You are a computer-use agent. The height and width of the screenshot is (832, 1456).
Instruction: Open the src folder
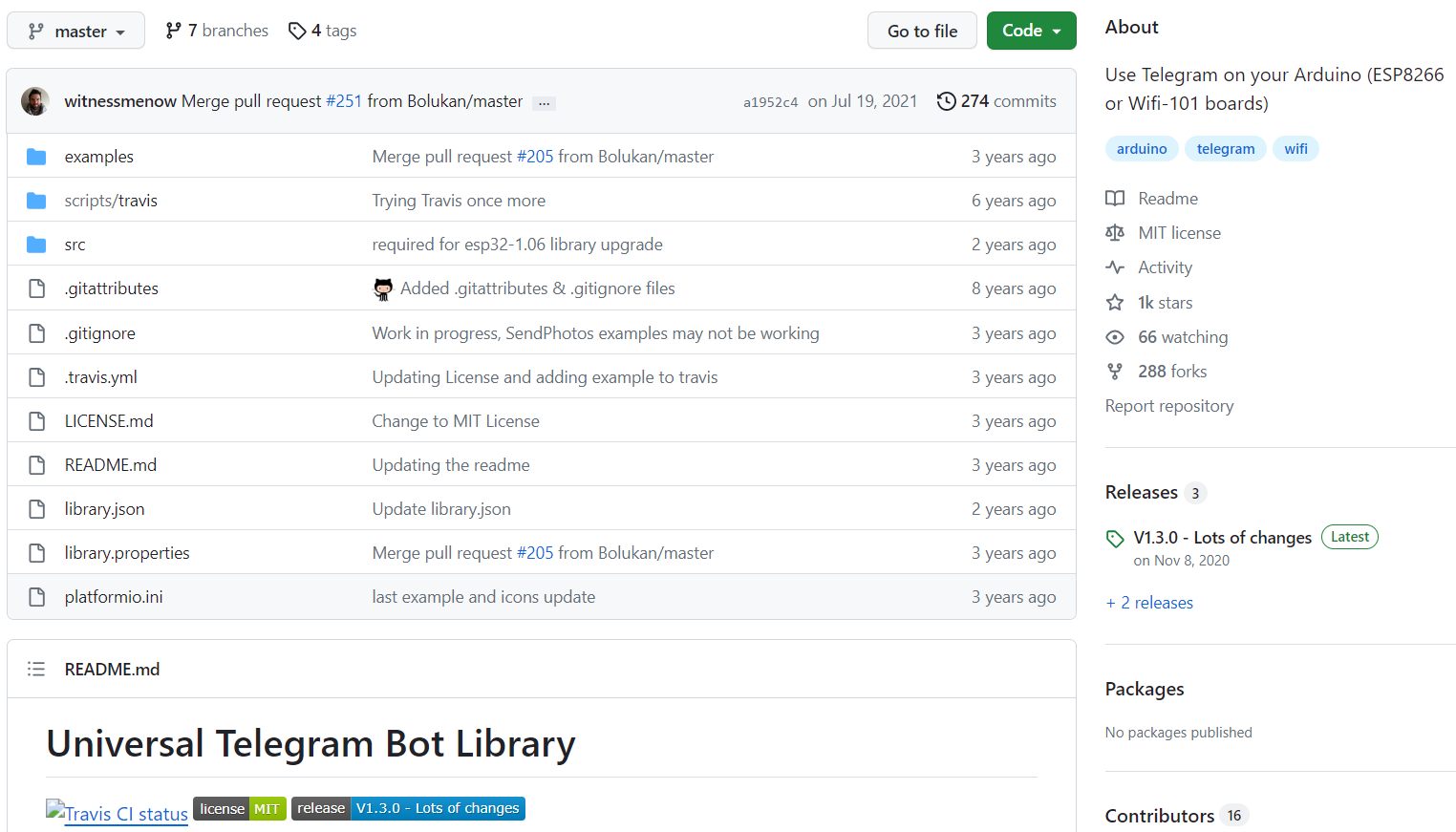coord(75,245)
